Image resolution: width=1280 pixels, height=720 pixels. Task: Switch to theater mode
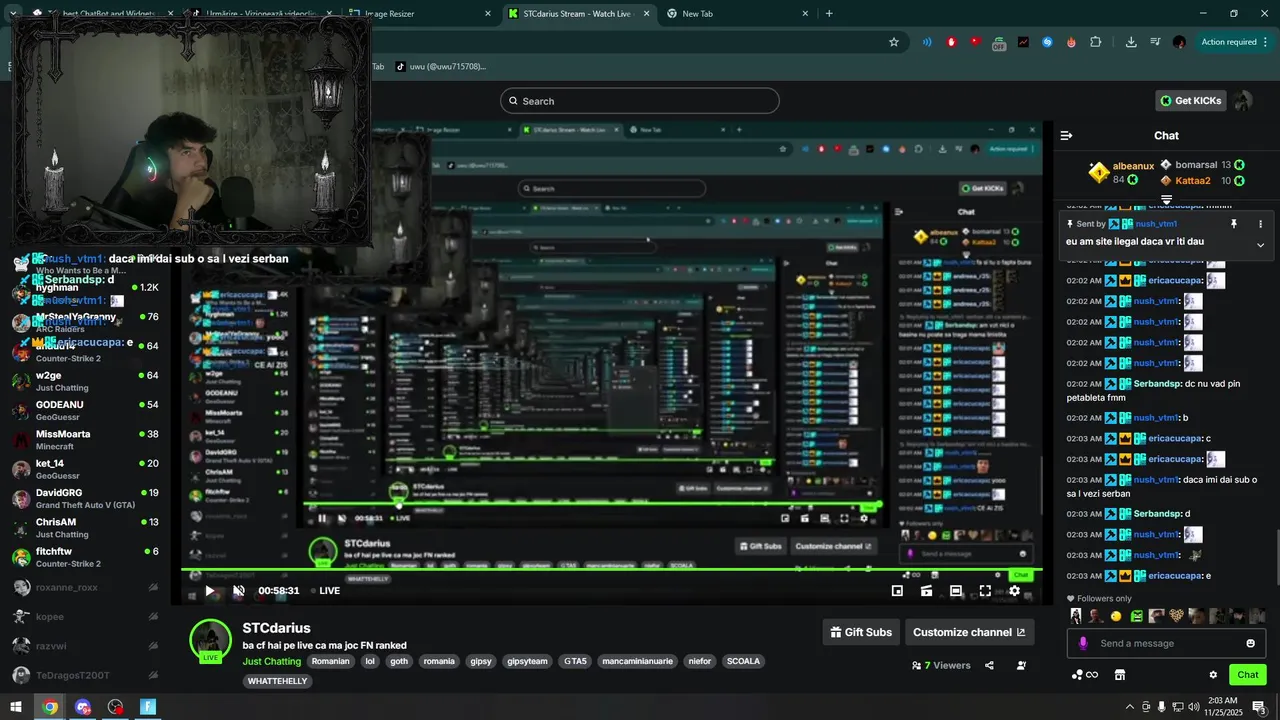[x=956, y=591]
